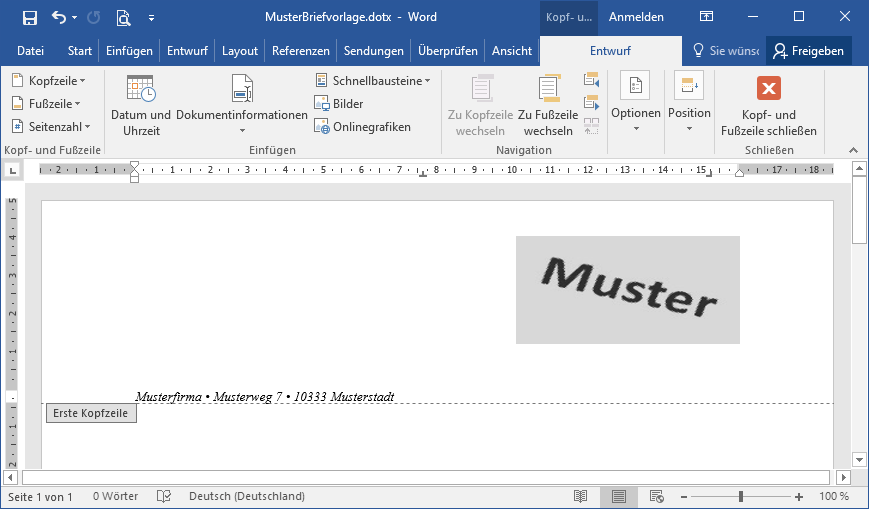869x509 pixels.
Task: Open spelling check icon in status bar
Action: 164,496
